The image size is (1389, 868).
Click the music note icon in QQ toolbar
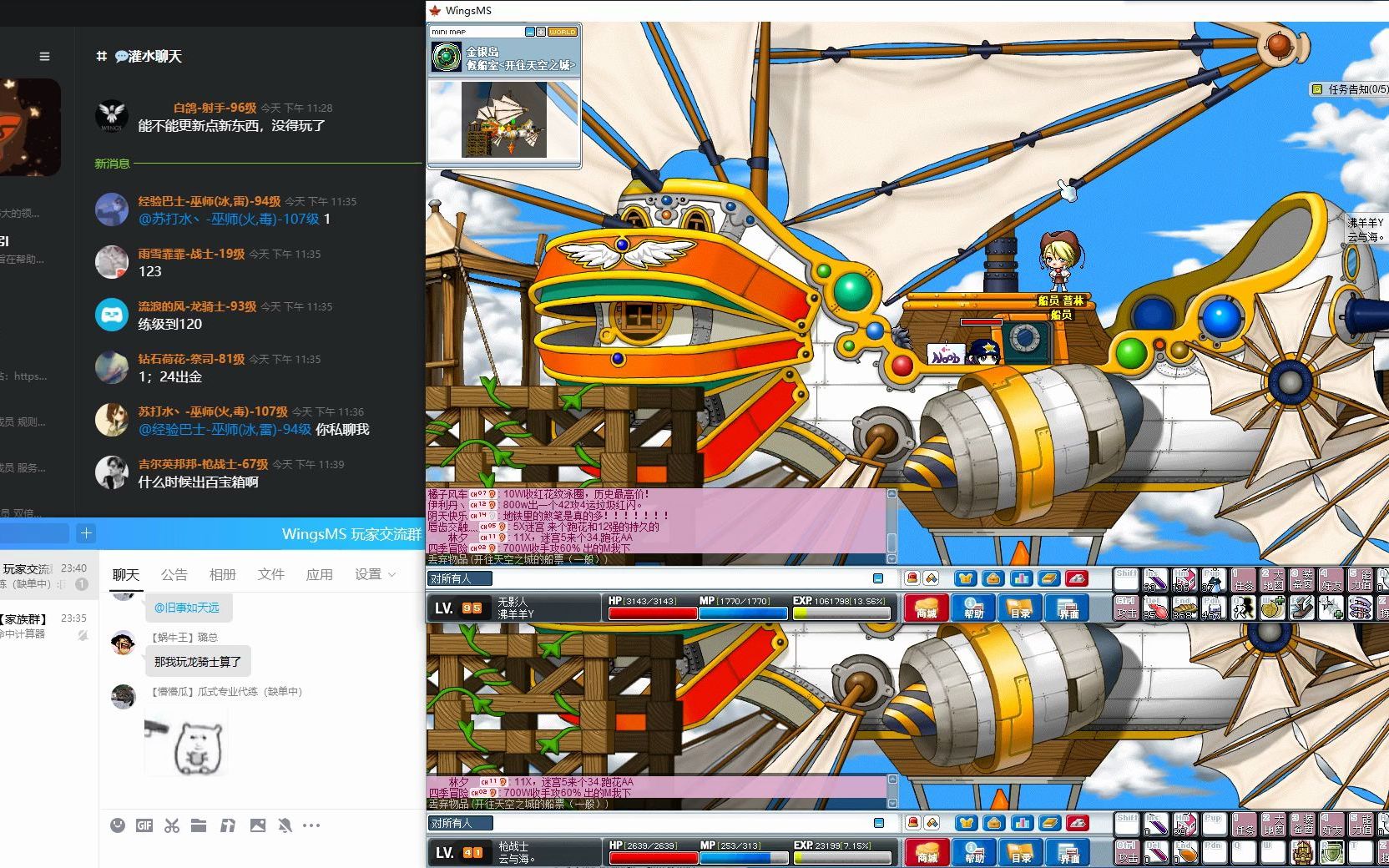coord(227,825)
